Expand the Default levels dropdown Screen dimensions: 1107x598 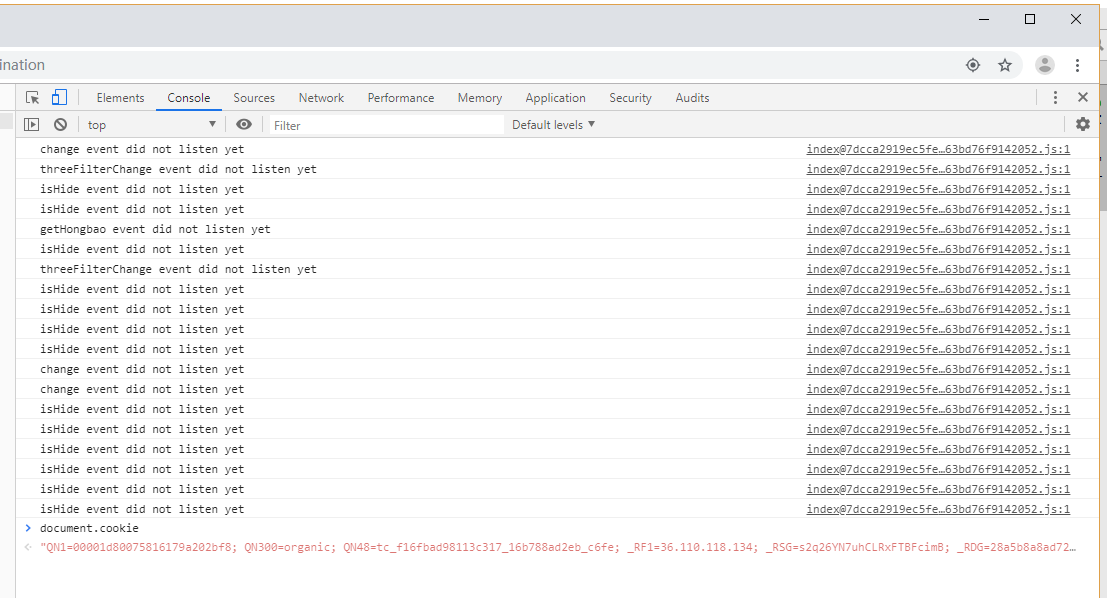(554, 125)
